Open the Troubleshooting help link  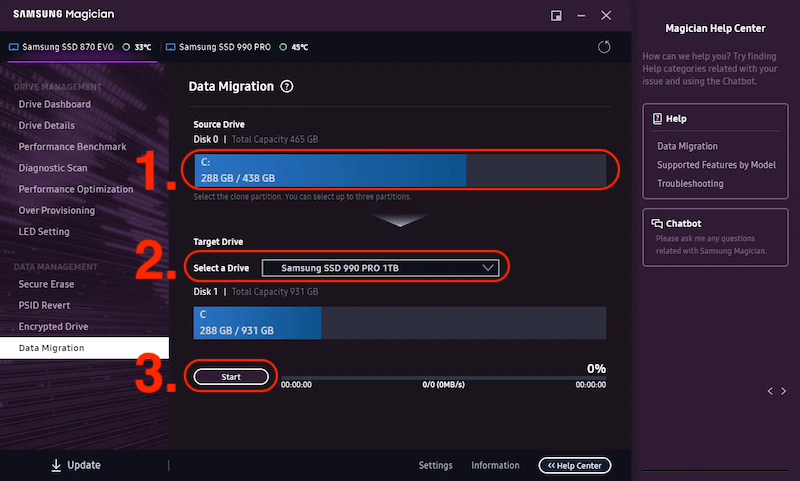tap(690, 184)
